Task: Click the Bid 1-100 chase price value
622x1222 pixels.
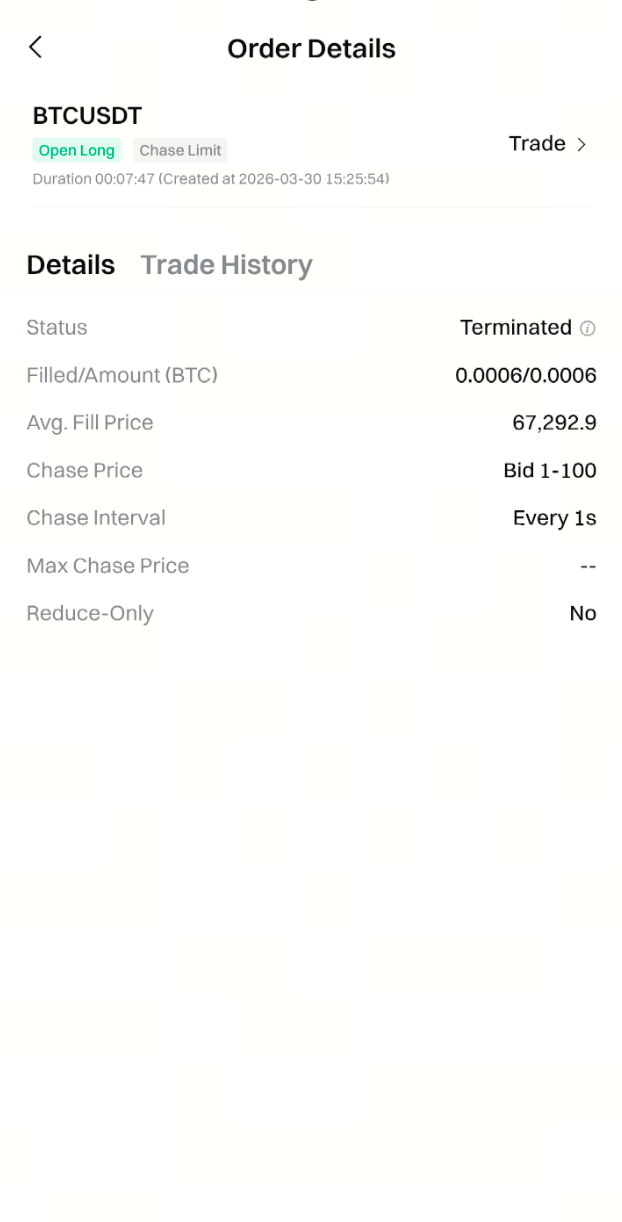Action: (549, 471)
